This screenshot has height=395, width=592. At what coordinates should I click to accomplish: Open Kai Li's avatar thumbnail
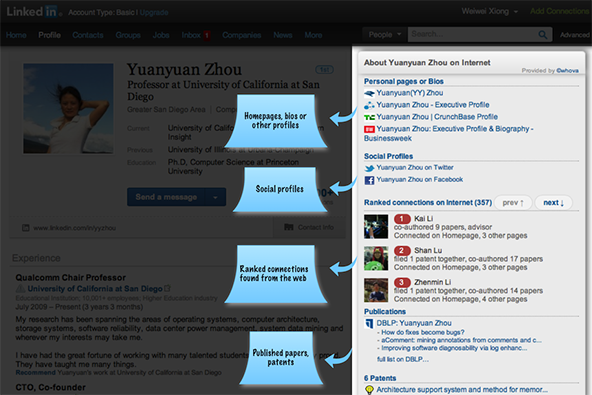(x=376, y=227)
